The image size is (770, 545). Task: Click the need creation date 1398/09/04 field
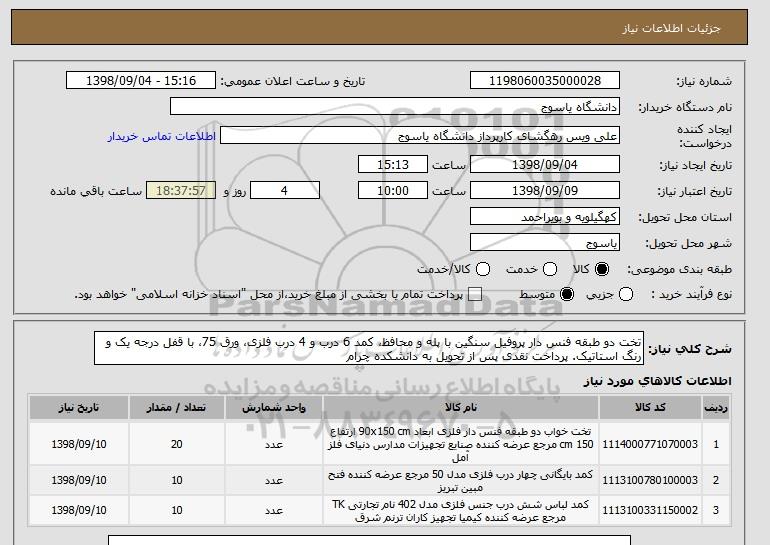545,164
